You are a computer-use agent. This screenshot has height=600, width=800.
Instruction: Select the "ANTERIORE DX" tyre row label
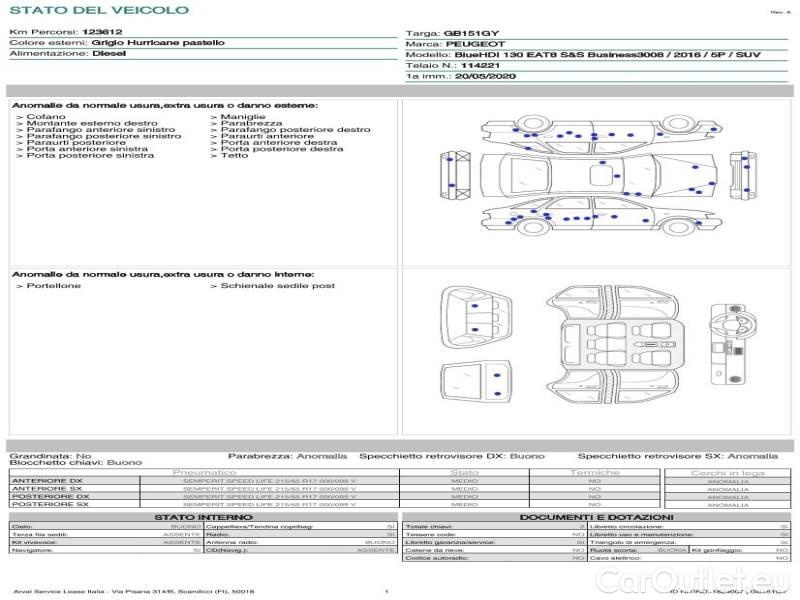pyautogui.click(x=47, y=481)
